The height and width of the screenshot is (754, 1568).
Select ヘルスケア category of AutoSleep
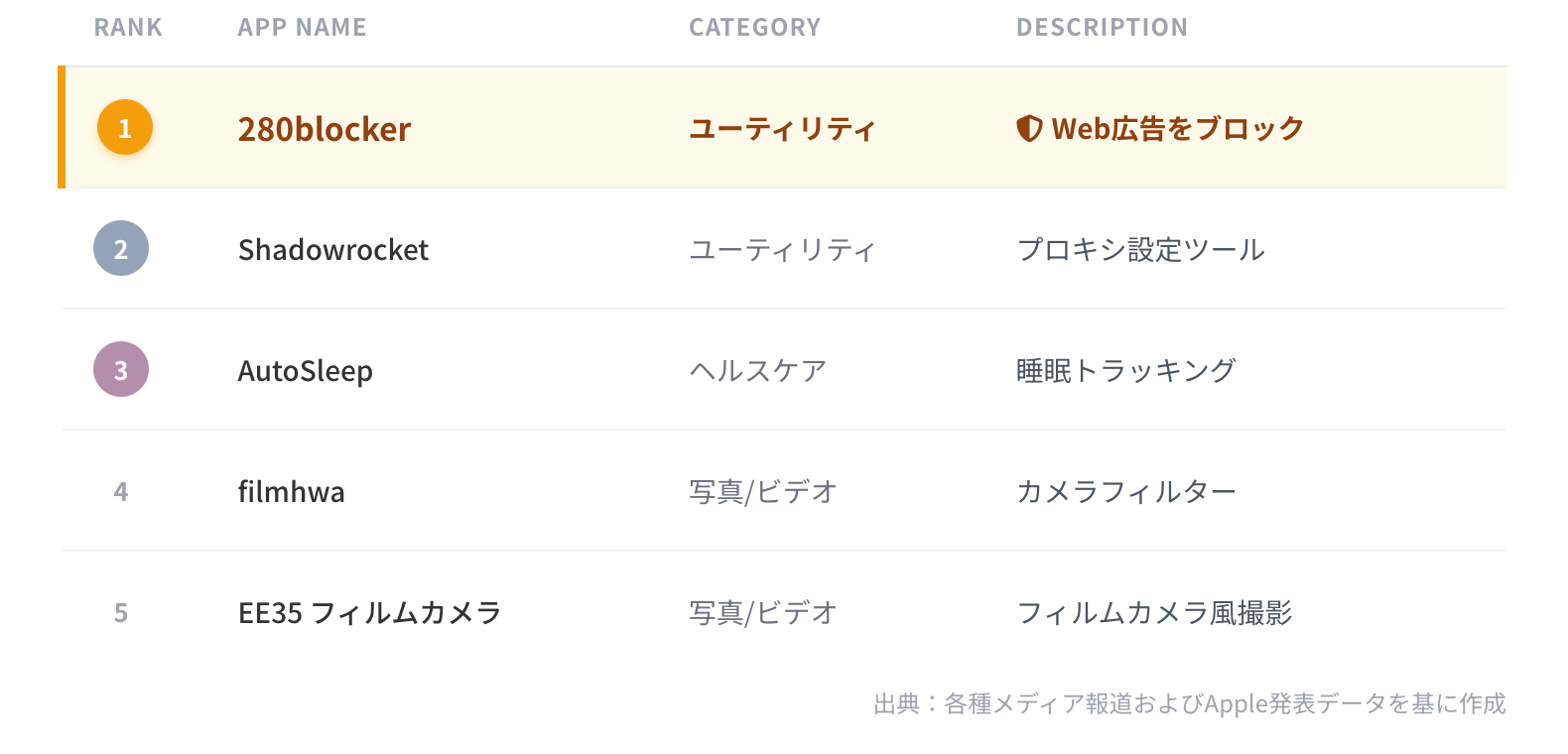[758, 371]
